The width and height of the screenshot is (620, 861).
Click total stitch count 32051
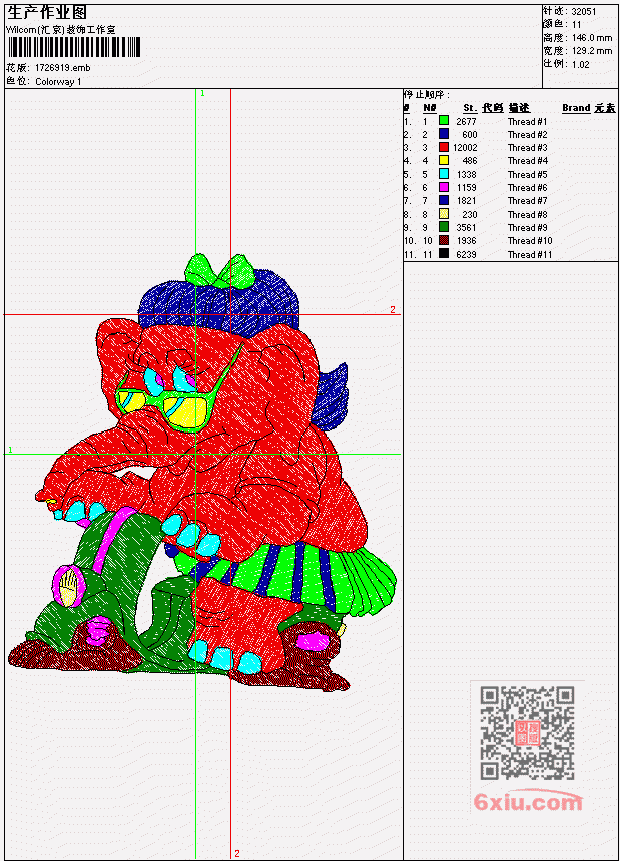(584, 12)
